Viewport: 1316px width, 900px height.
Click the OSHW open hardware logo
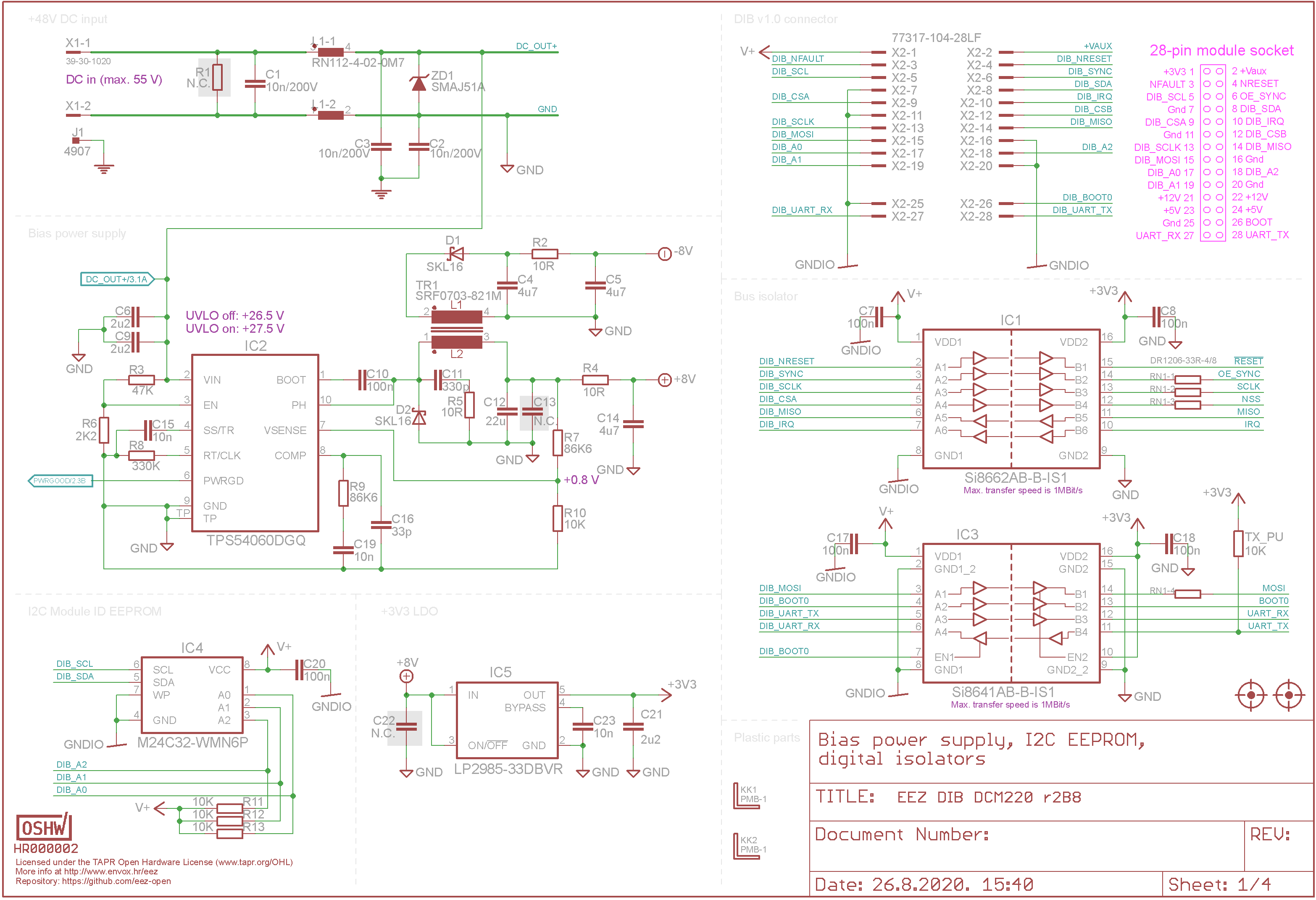pyautogui.click(x=44, y=827)
